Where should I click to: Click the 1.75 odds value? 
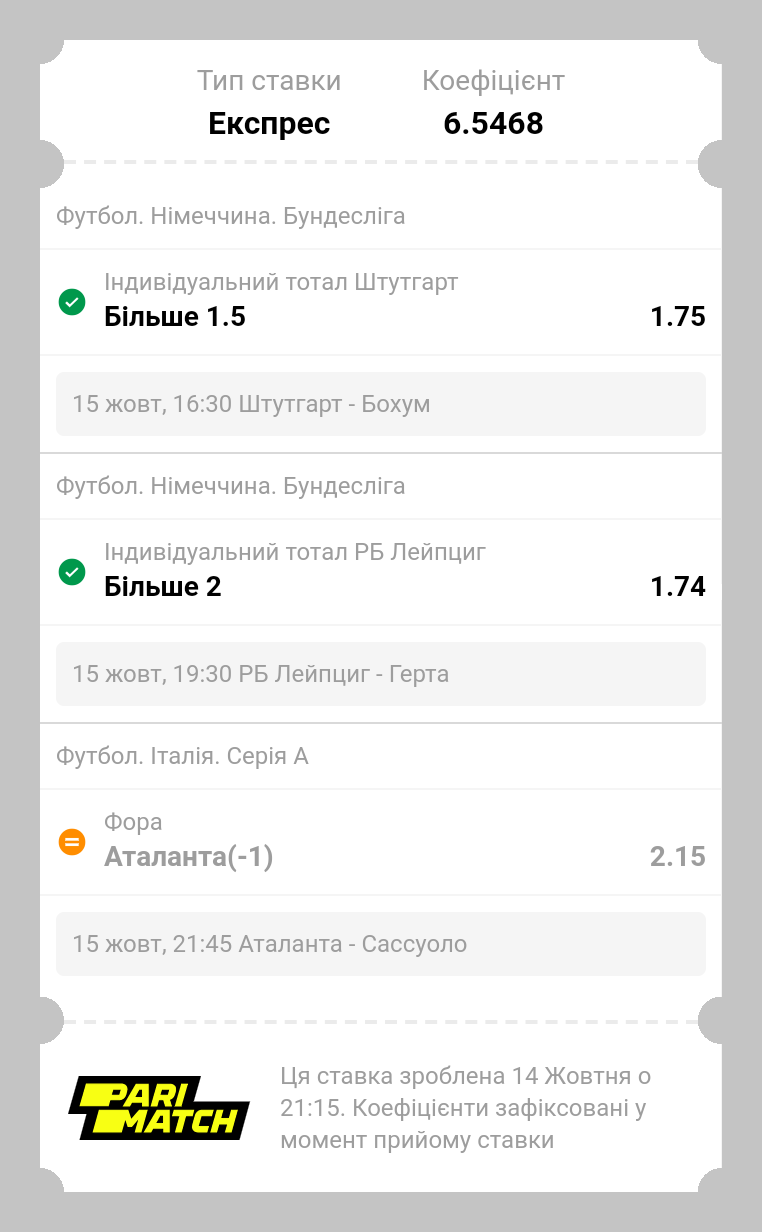(678, 317)
